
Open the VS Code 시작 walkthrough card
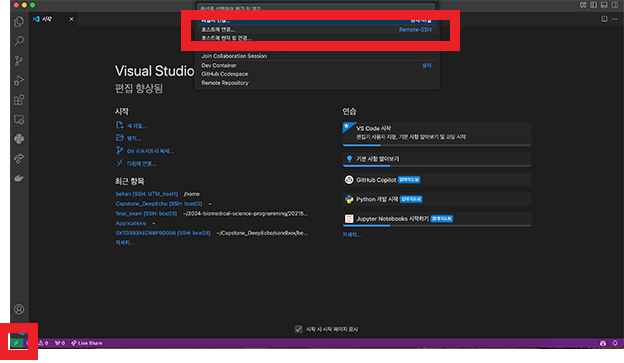[437, 133]
